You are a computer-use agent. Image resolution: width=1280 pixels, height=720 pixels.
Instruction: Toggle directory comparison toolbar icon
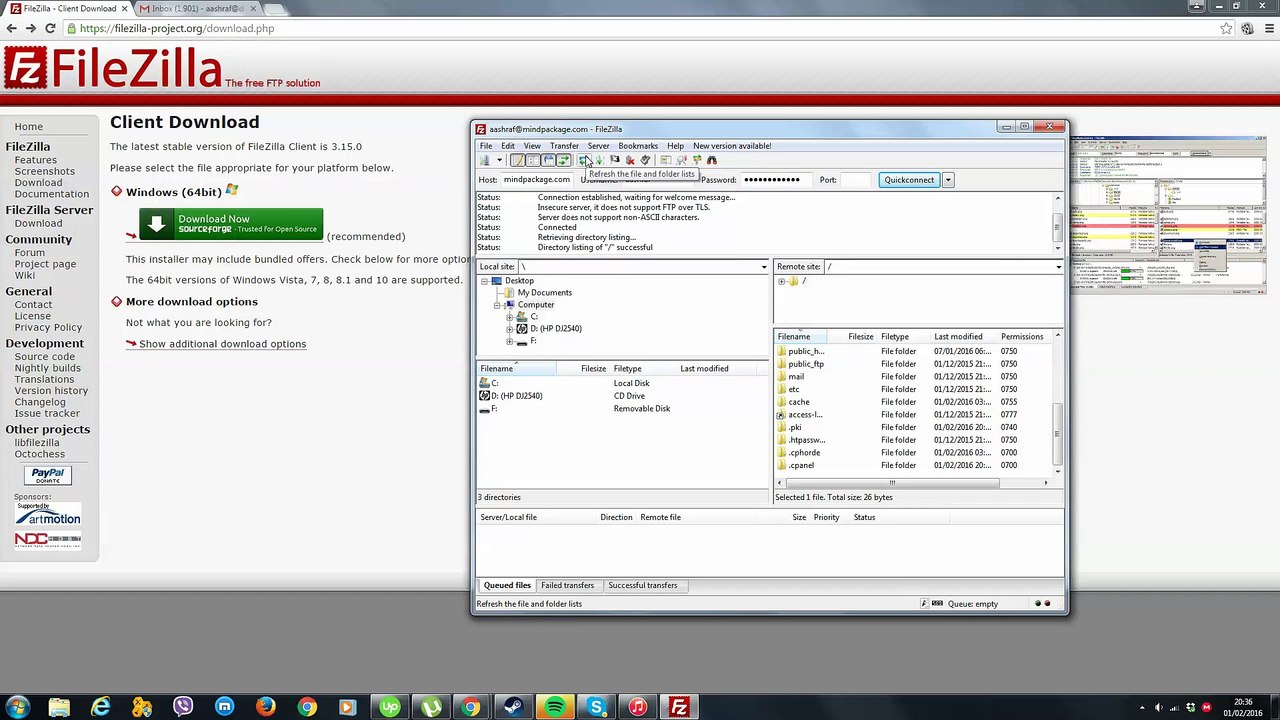pyautogui.click(x=681, y=160)
